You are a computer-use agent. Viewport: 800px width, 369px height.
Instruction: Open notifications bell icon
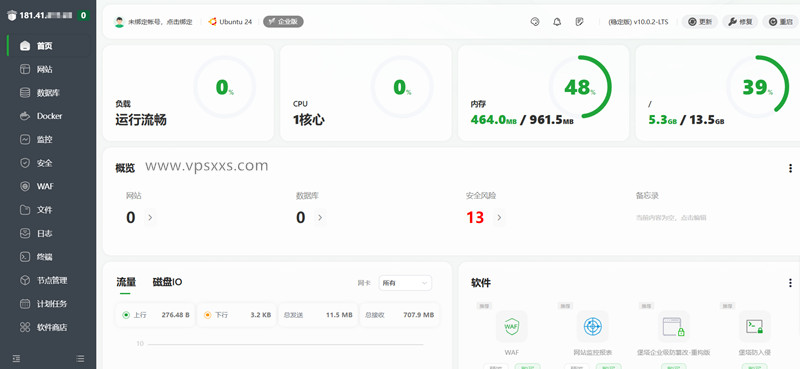coord(557,22)
